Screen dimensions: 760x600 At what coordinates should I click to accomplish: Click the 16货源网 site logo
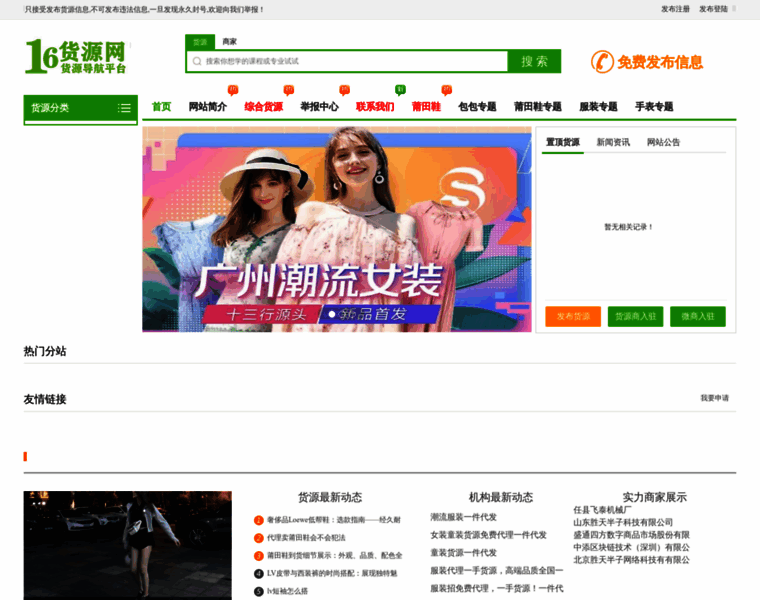click(x=76, y=57)
